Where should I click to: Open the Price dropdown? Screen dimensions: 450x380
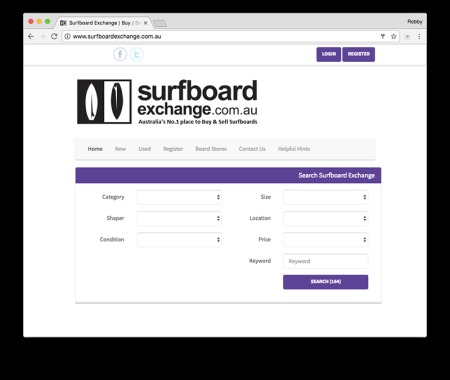coord(326,240)
